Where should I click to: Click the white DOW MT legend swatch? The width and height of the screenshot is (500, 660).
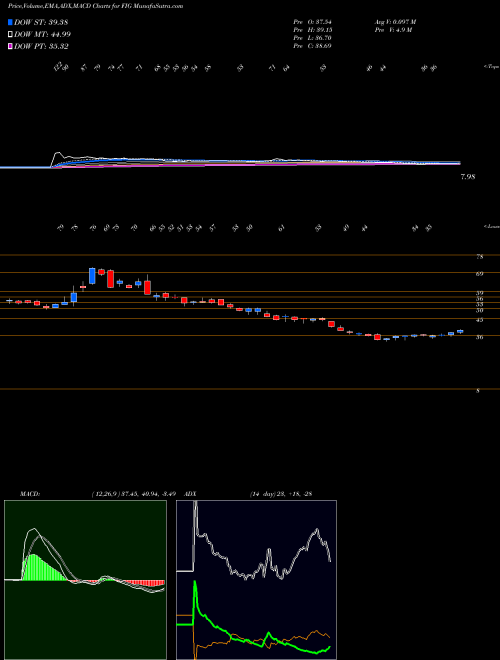click(10, 35)
